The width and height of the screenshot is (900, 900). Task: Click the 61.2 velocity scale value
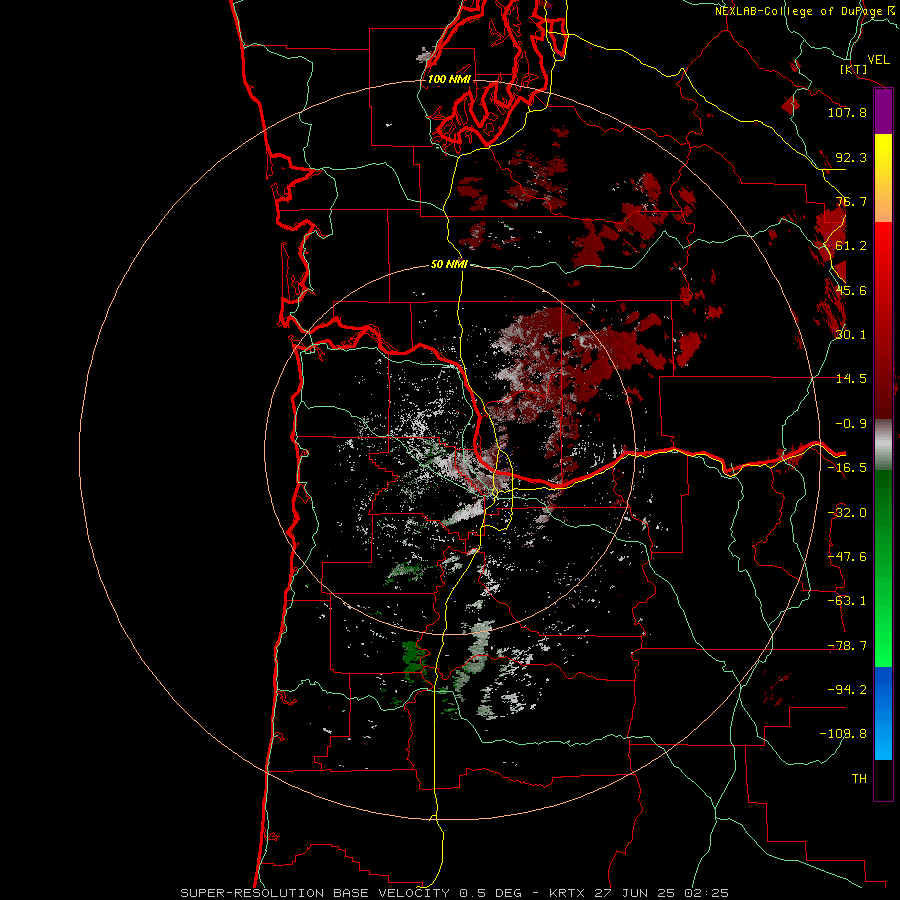click(x=851, y=246)
